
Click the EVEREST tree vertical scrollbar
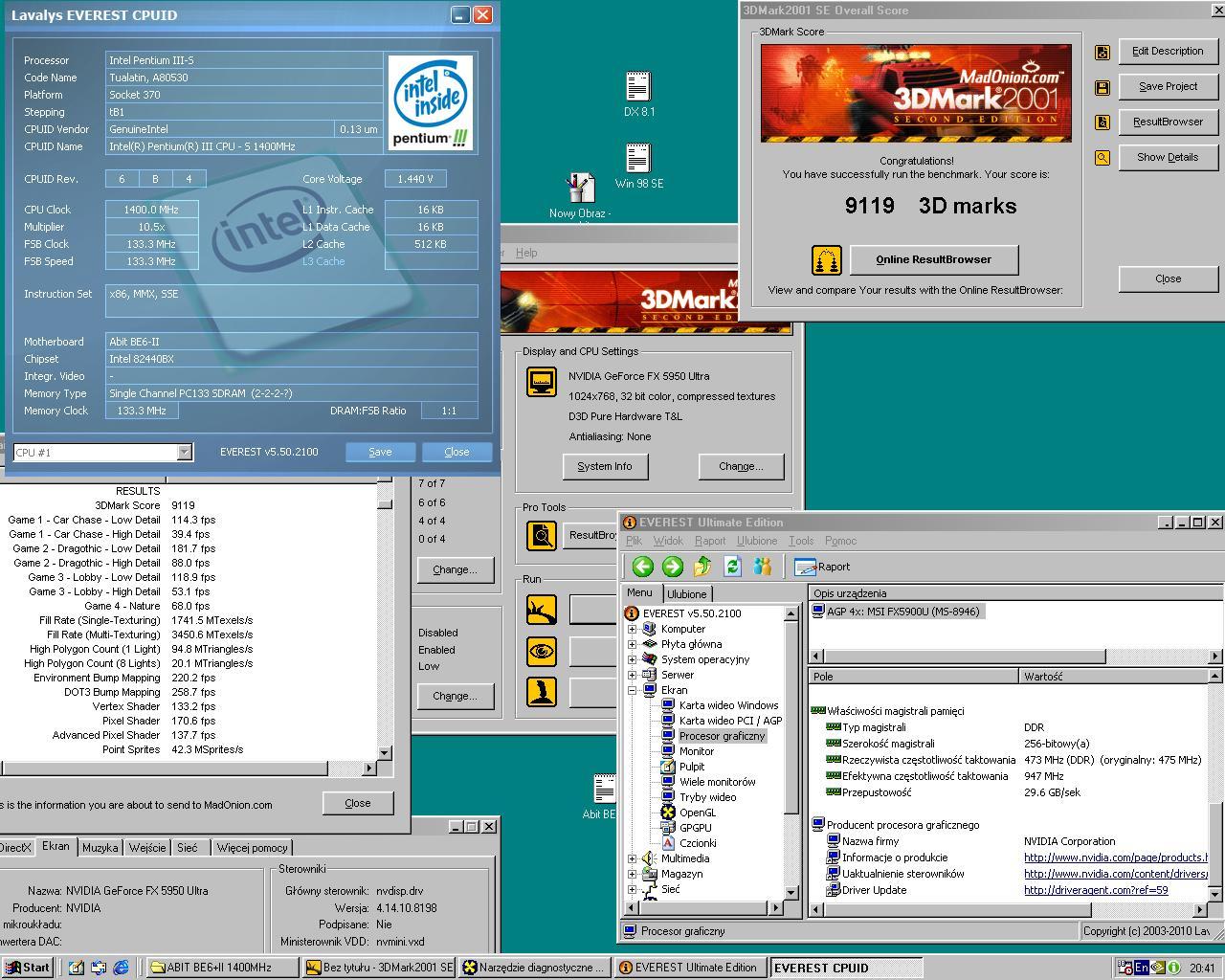pyautogui.click(x=791, y=752)
